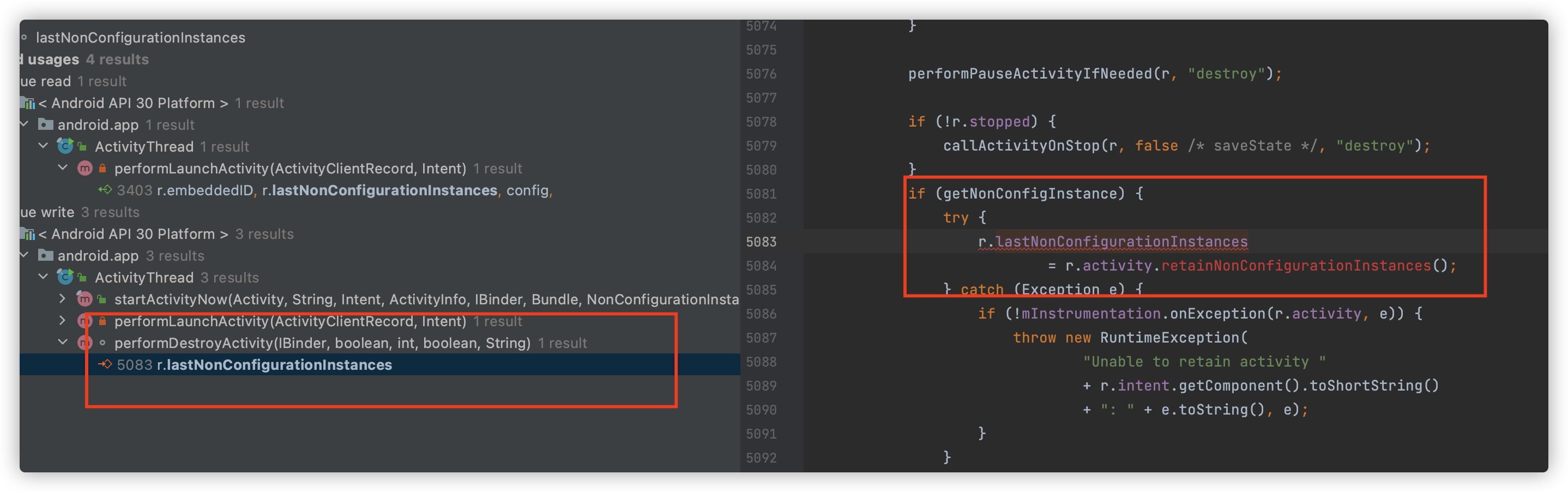The height and width of the screenshot is (492, 1568).
Task: Click method icon beside startActivityNow
Action: [85, 299]
